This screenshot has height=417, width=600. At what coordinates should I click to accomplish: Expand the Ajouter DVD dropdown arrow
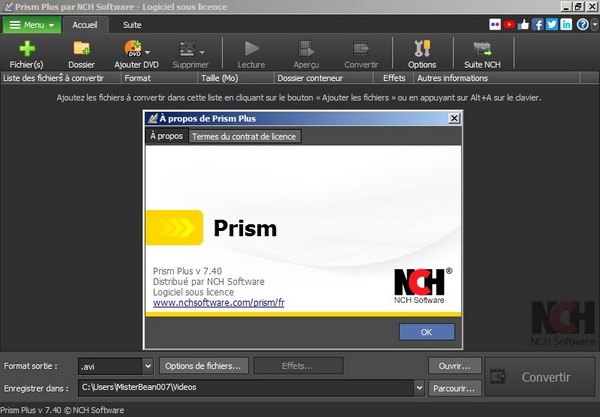click(x=148, y=52)
